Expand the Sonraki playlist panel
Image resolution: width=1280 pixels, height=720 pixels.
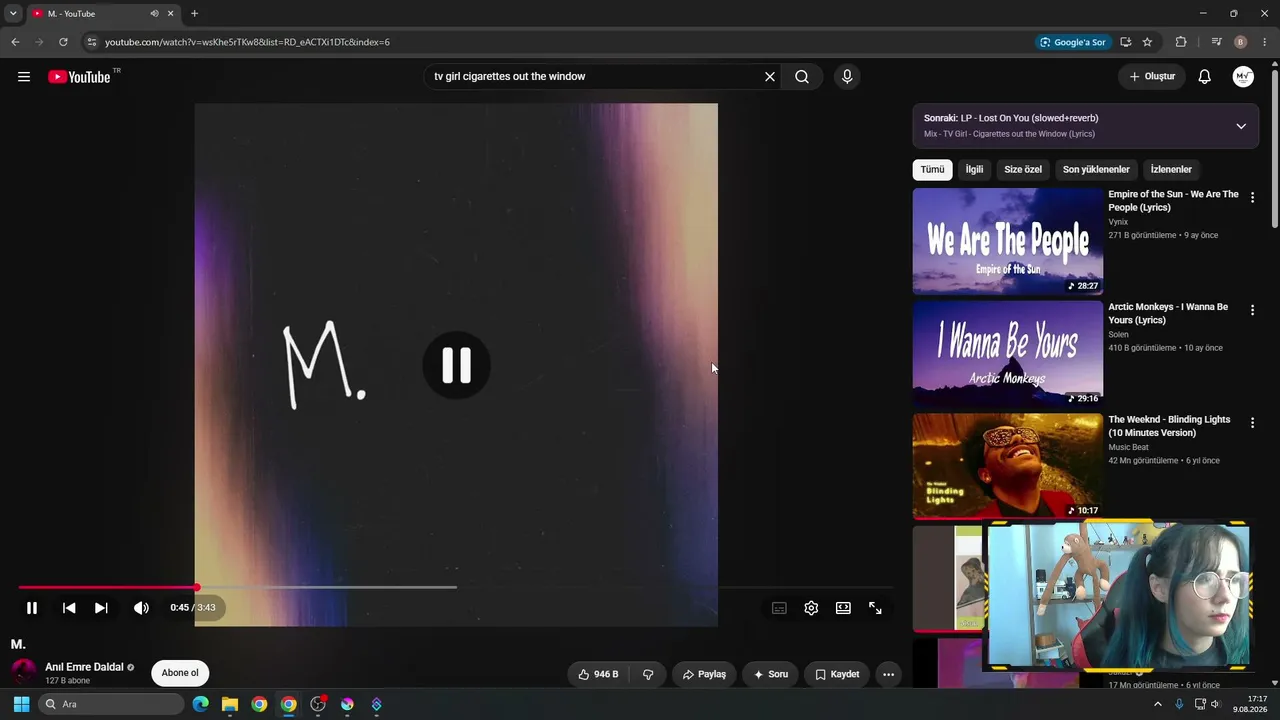click(x=1241, y=126)
